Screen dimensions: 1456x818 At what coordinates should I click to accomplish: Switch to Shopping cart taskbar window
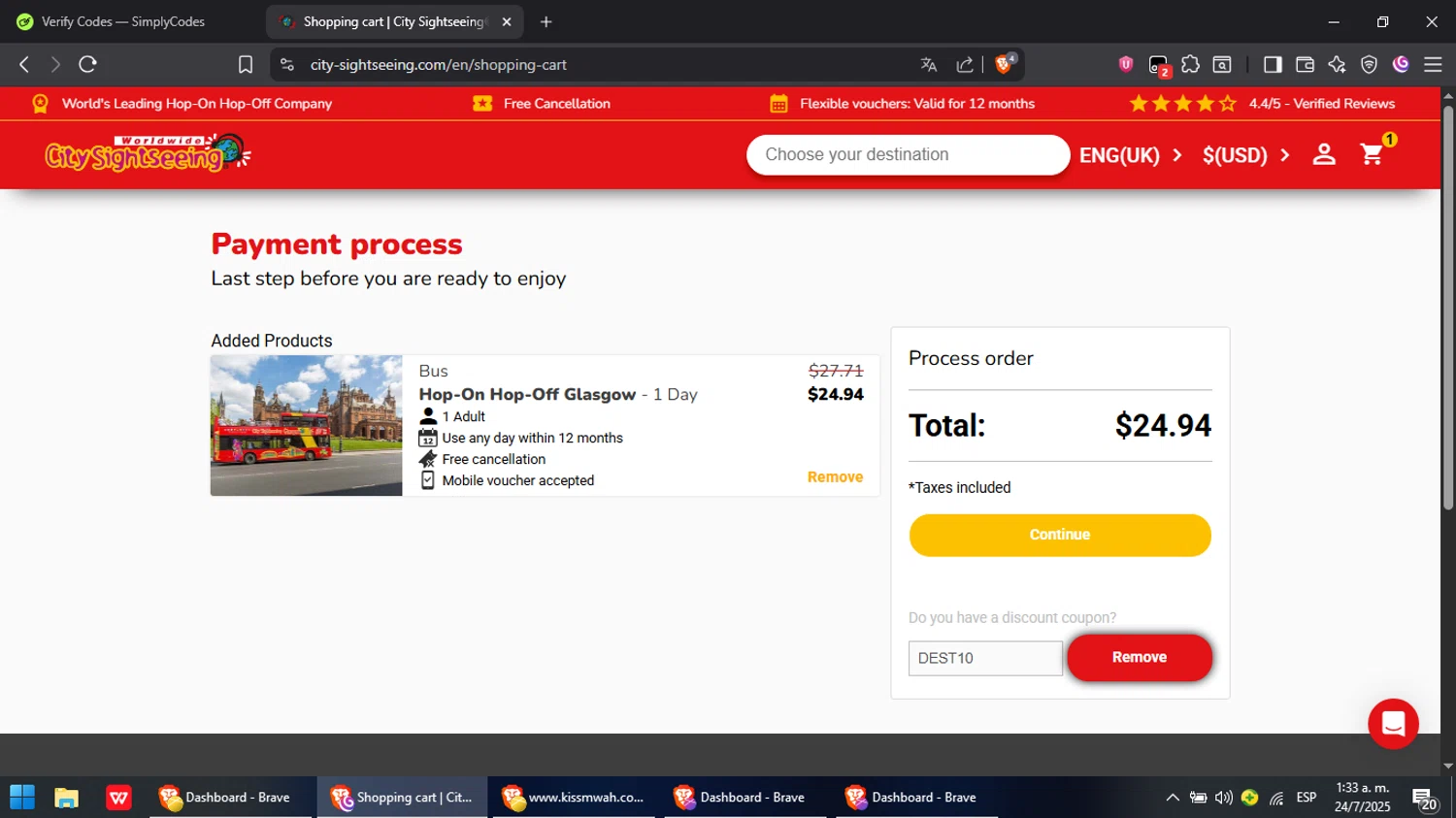402,798
